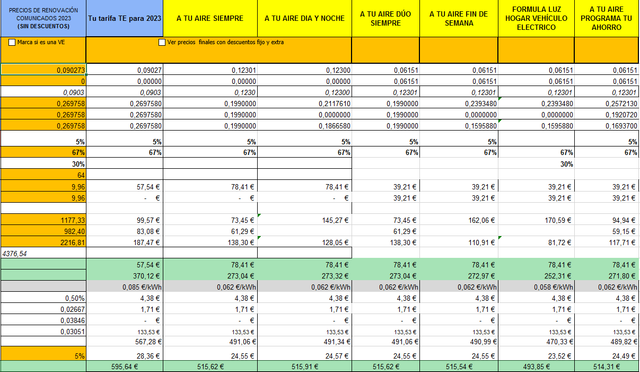Screen dimensions: 640x372
Task: Select the 'A TU AIRE DIA Y NOCHE' header
Action: [x=304, y=18]
